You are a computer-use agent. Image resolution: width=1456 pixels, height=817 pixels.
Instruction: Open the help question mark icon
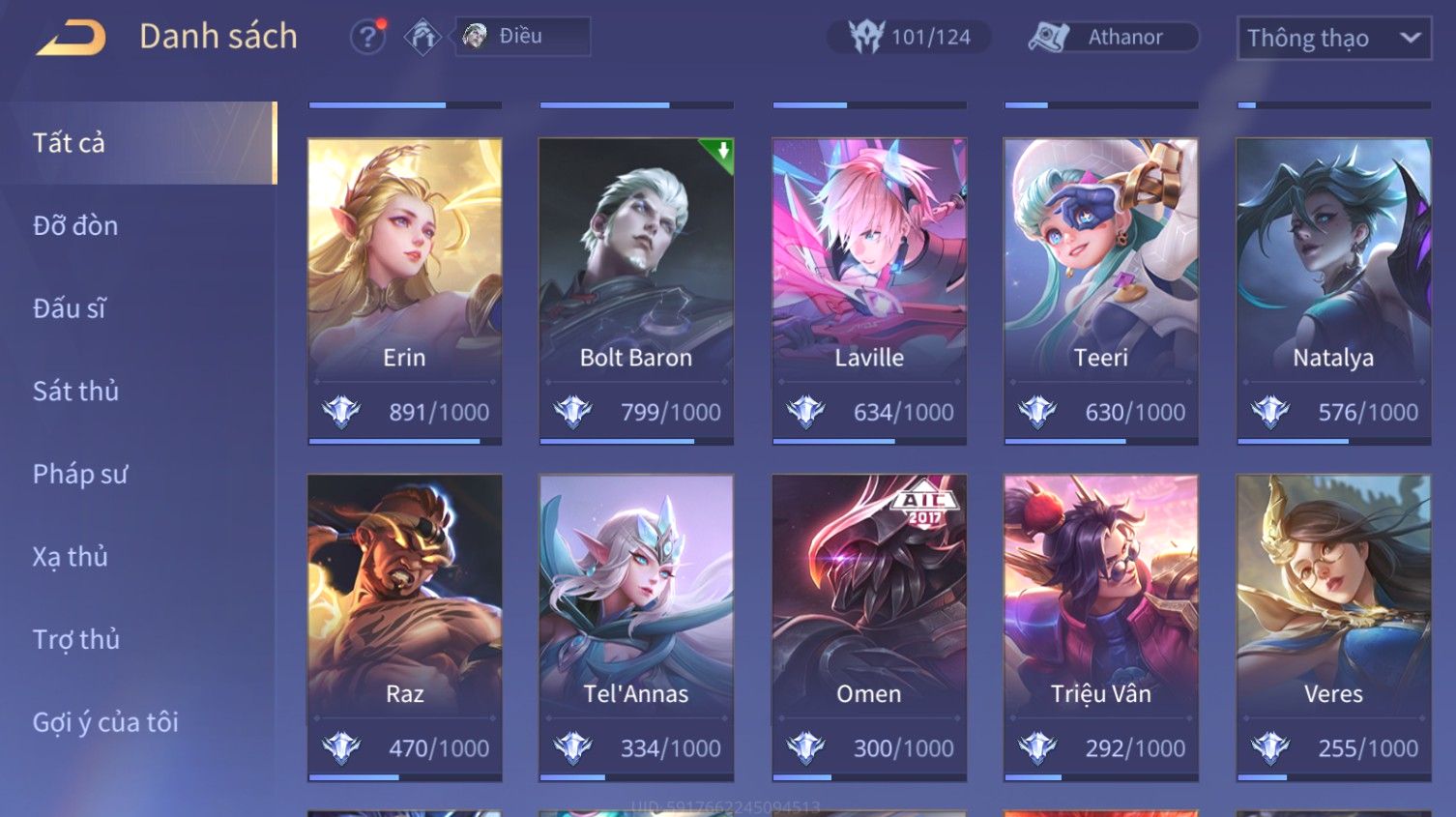click(367, 37)
